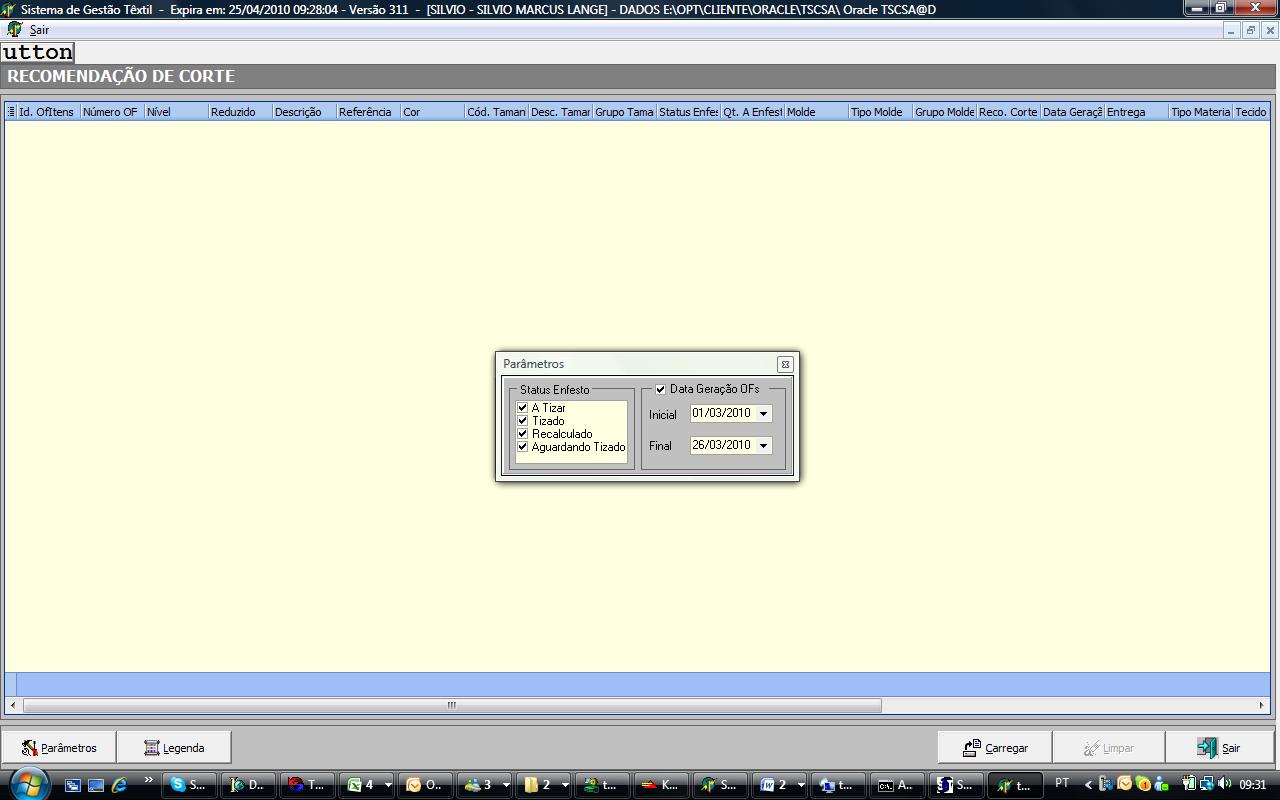The width and height of the screenshot is (1280, 800).
Task: Open the Legenda panel icon
Action: [151, 748]
